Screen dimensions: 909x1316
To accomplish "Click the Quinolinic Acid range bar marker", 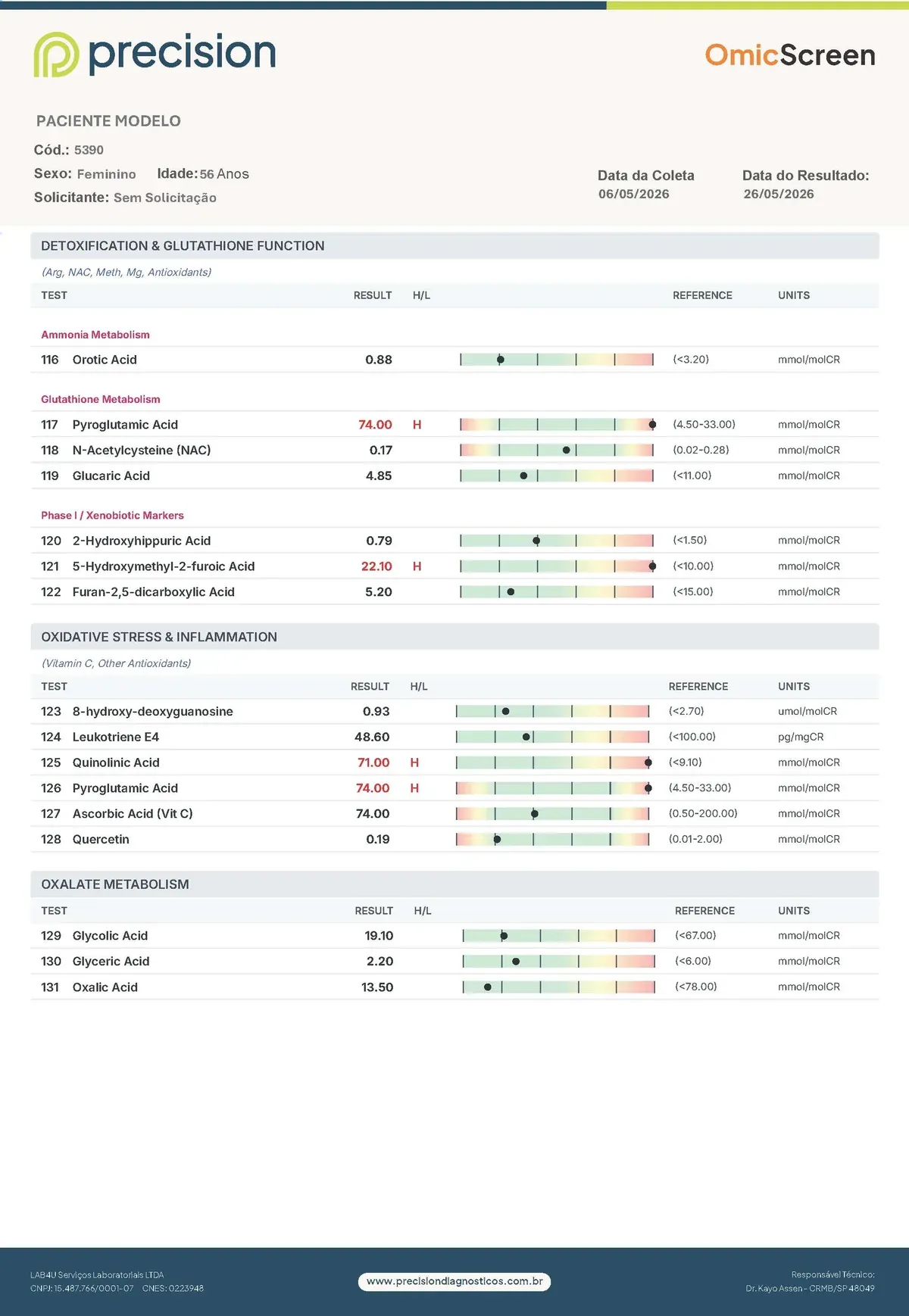I will coord(648,762).
